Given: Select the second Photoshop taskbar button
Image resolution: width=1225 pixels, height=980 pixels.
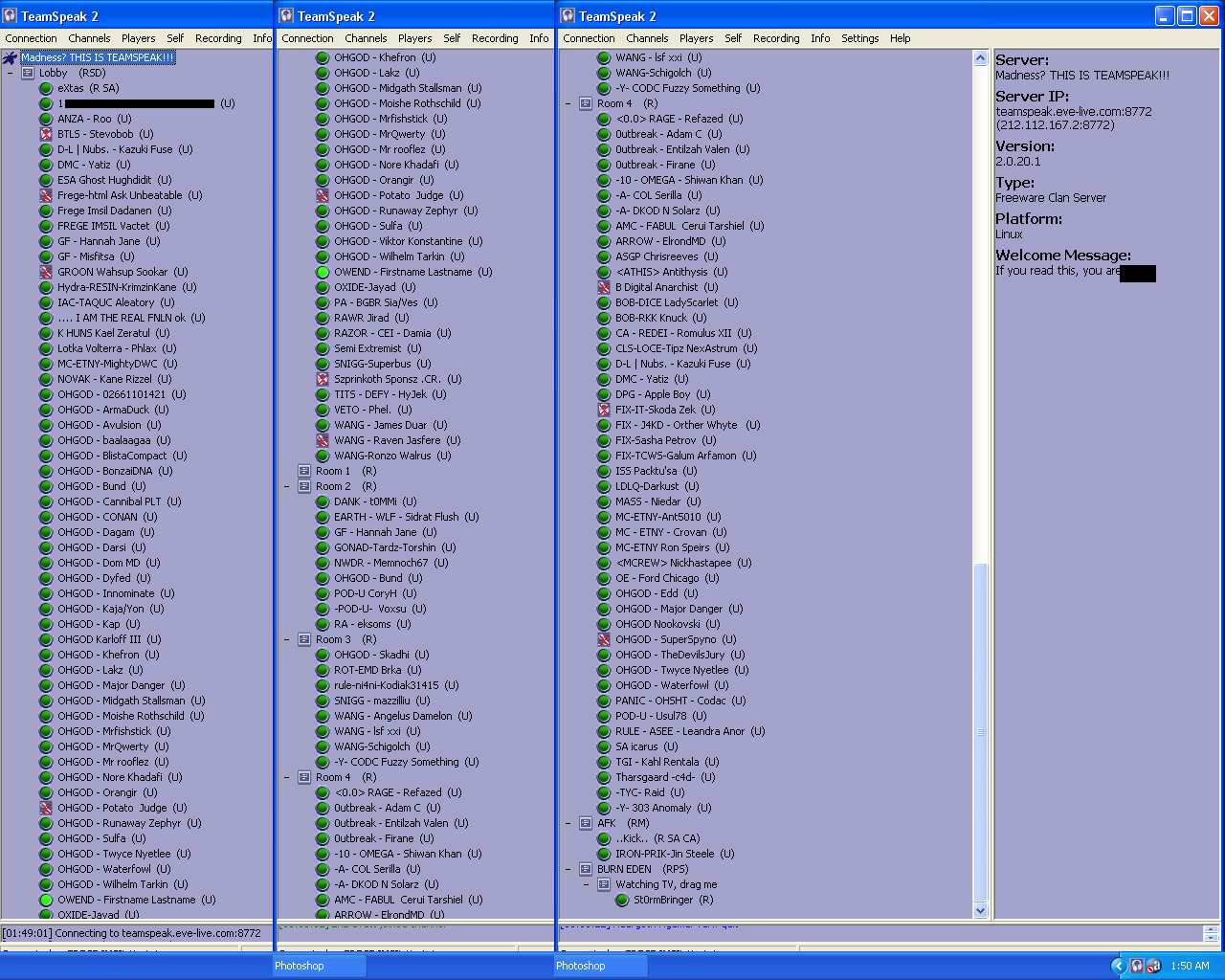Looking at the screenshot, I should click(x=601, y=966).
